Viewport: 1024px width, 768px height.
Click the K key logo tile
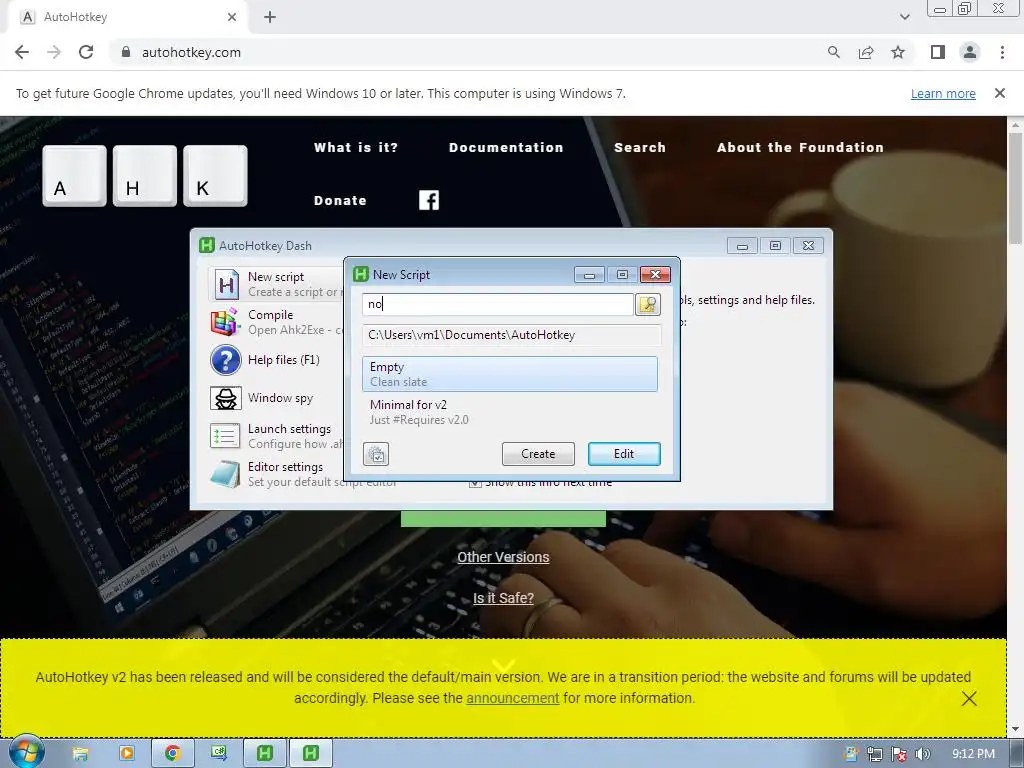pyautogui.click(x=216, y=176)
